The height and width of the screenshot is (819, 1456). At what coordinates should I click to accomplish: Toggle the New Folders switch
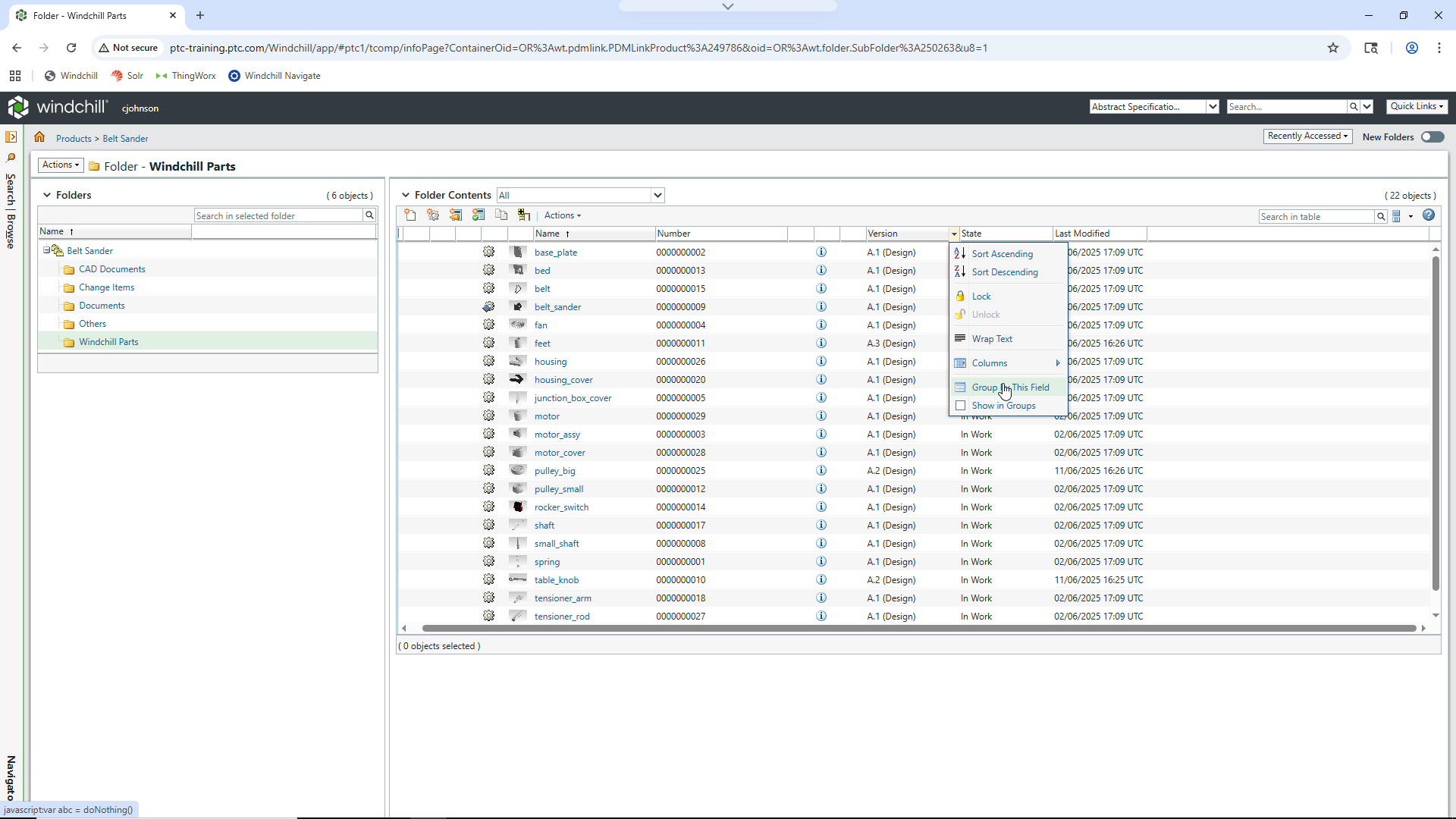(1432, 137)
